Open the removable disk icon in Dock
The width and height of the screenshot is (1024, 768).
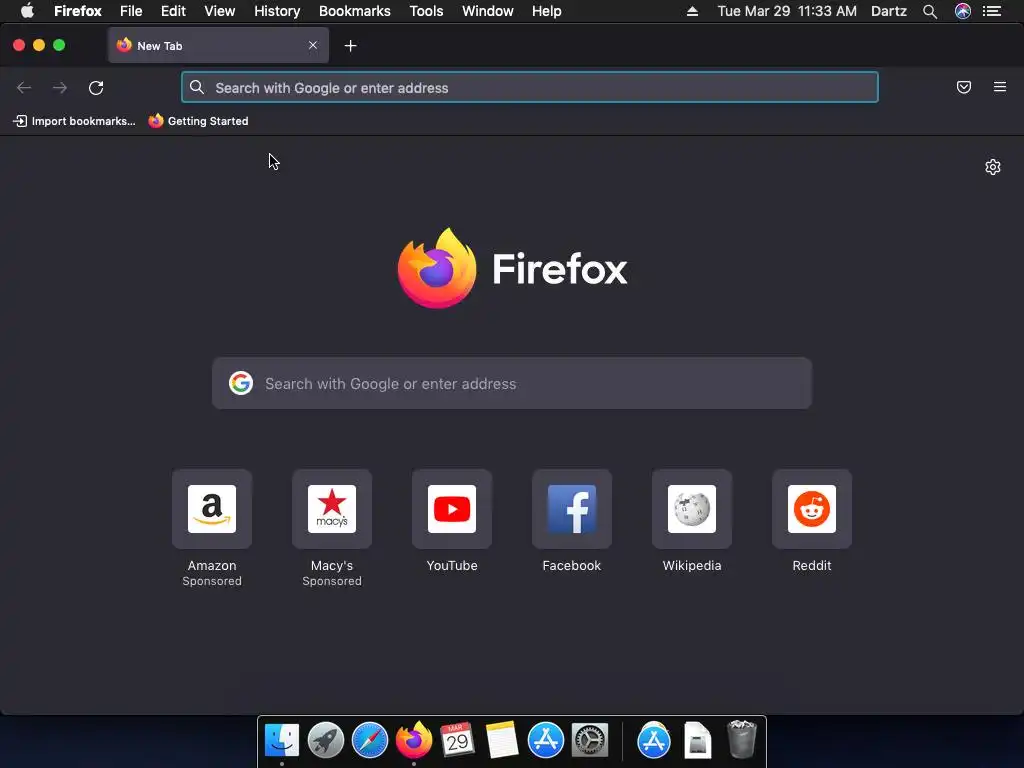(x=697, y=740)
